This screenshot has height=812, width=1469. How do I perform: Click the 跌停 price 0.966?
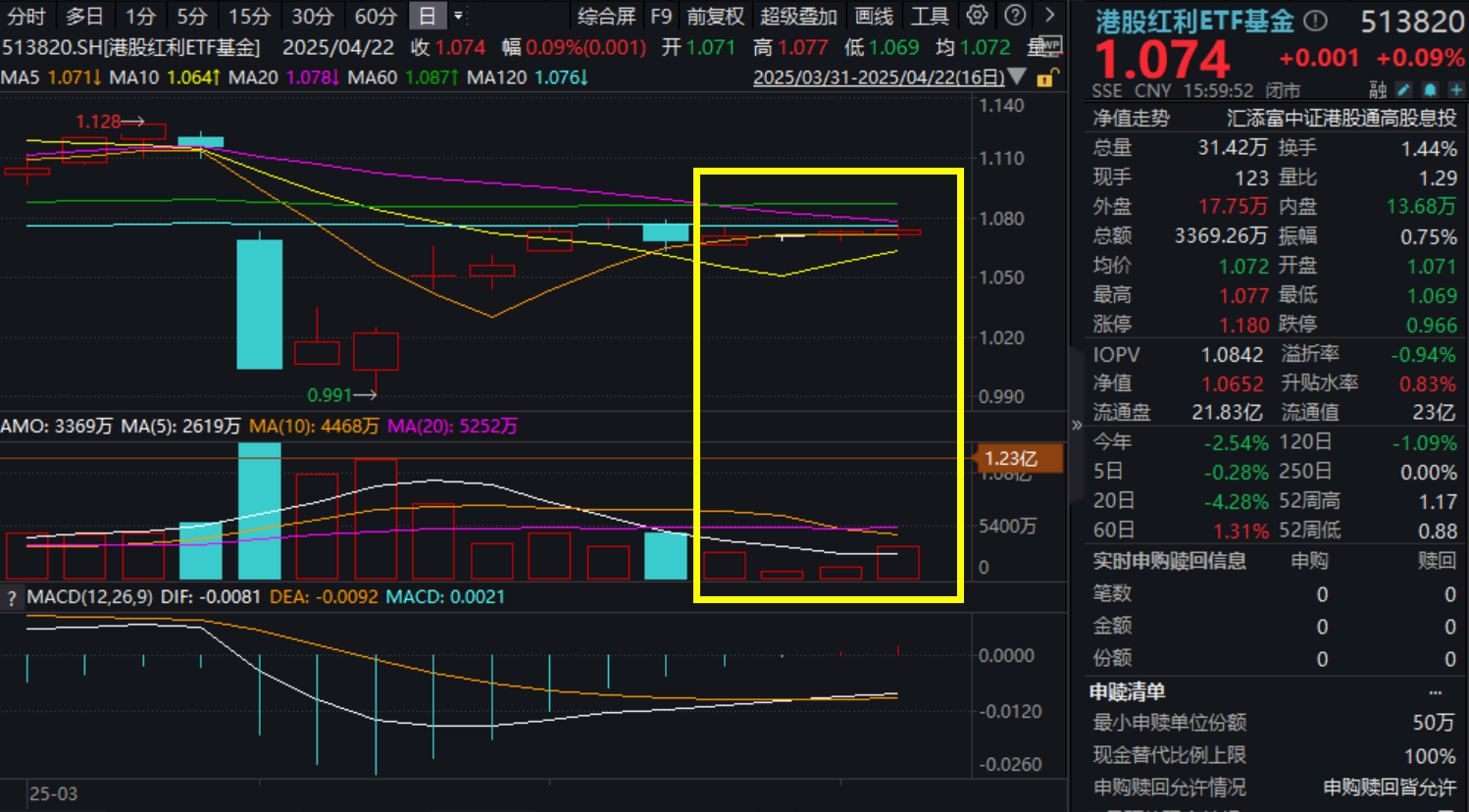point(1432,325)
